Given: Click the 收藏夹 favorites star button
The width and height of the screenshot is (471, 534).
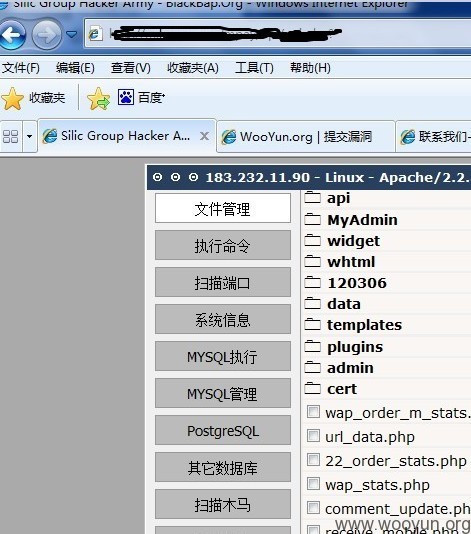Looking at the screenshot, I should 33,98.
